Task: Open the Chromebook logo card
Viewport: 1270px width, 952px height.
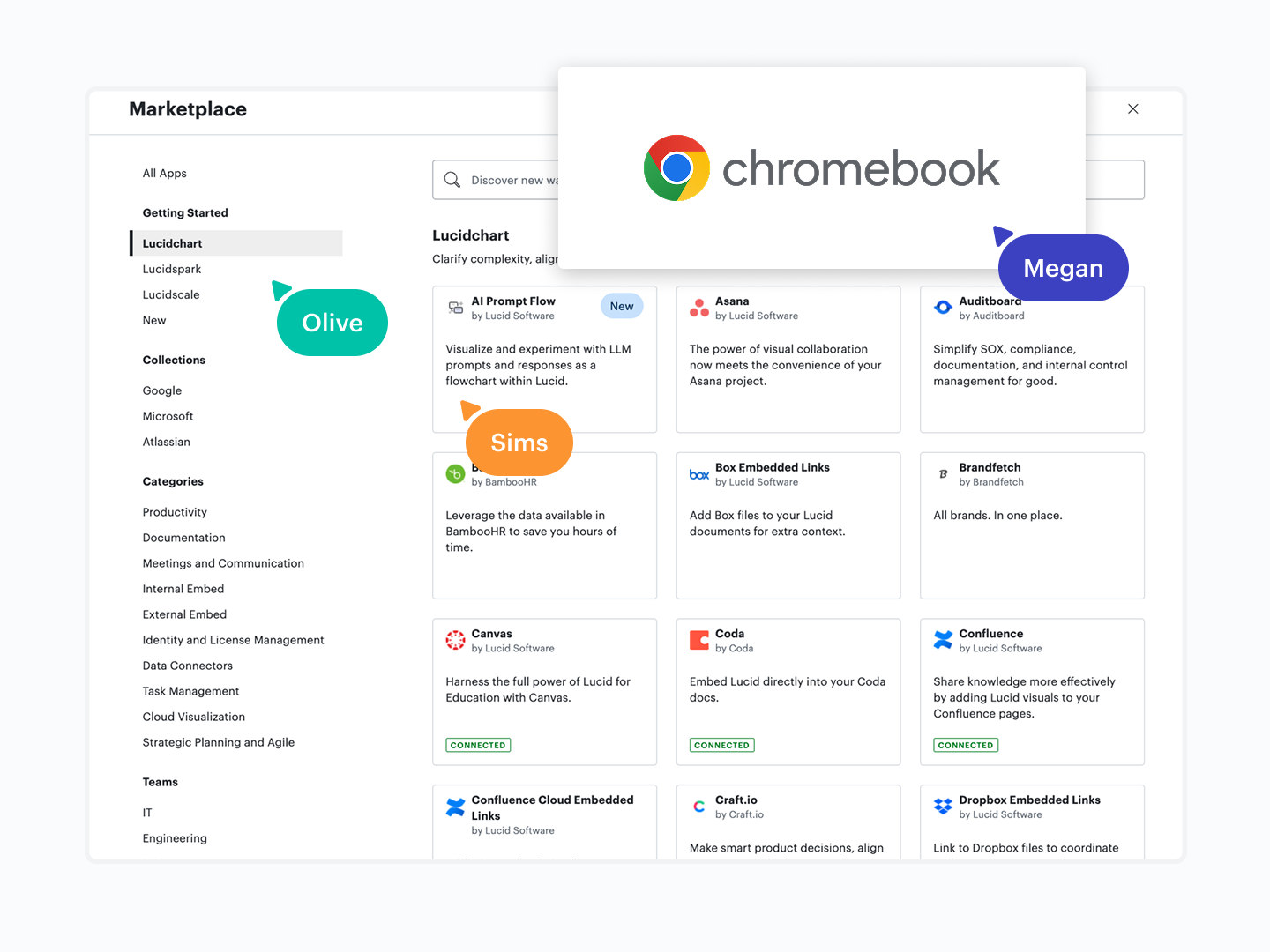Action: coord(821,167)
